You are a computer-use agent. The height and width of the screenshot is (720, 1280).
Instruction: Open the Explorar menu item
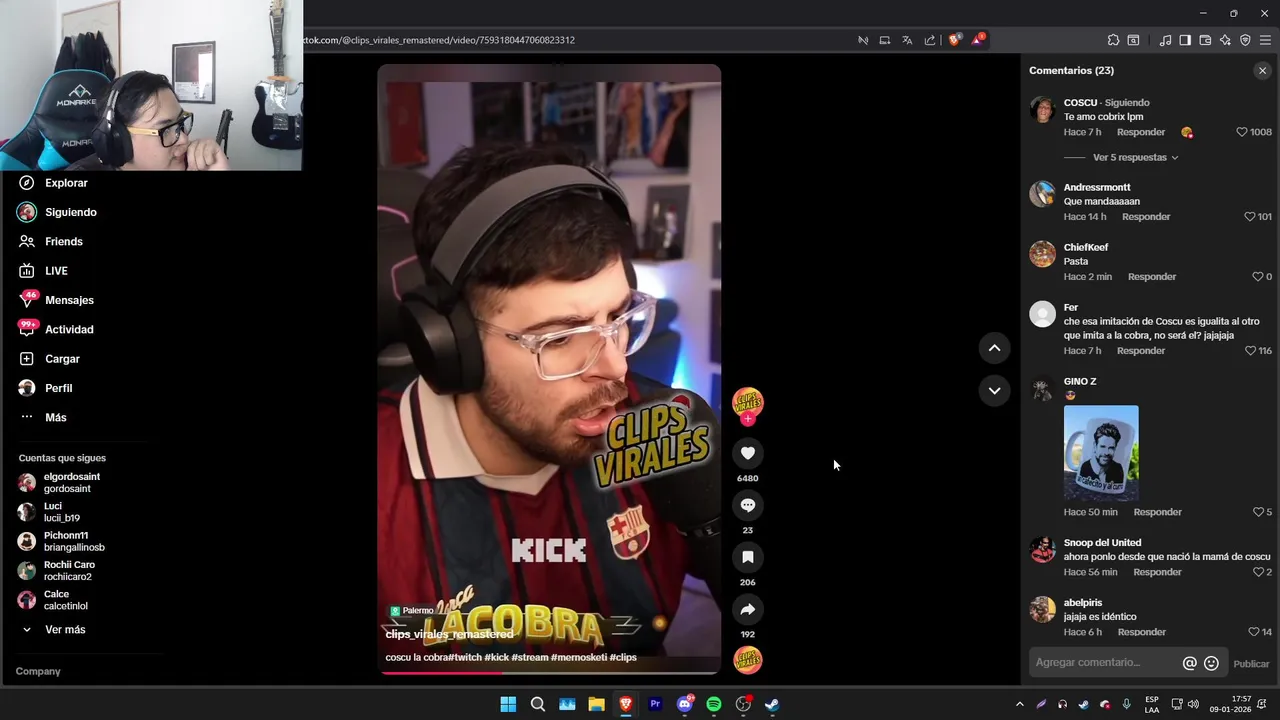pos(66,183)
